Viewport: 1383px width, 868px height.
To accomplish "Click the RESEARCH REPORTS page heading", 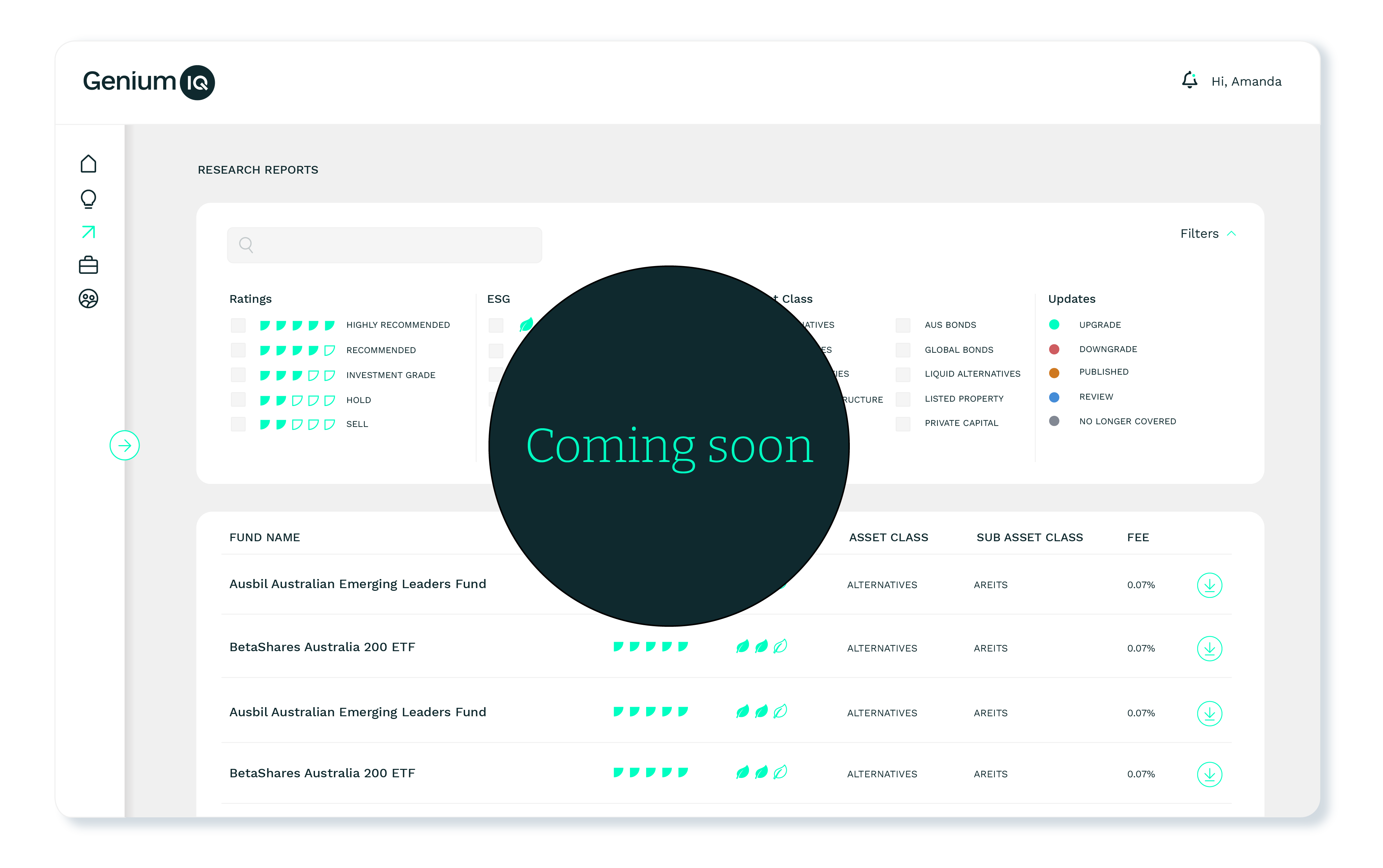I will 258,170.
